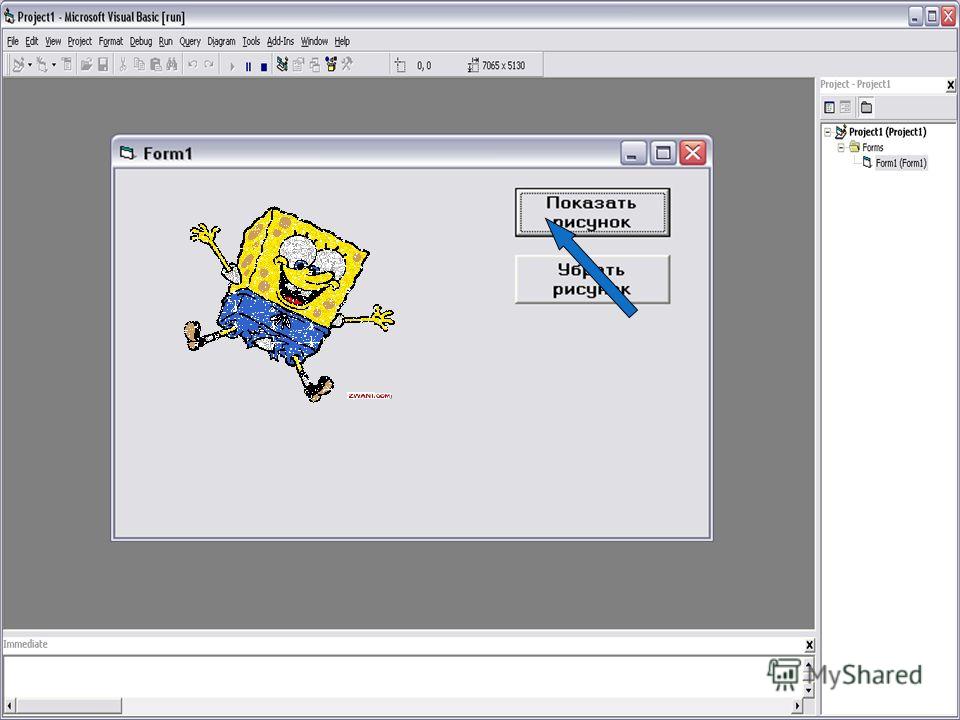Click the Immediate window horizontal scroll thumb
Viewport: 960px width, 720px height.
(69, 706)
